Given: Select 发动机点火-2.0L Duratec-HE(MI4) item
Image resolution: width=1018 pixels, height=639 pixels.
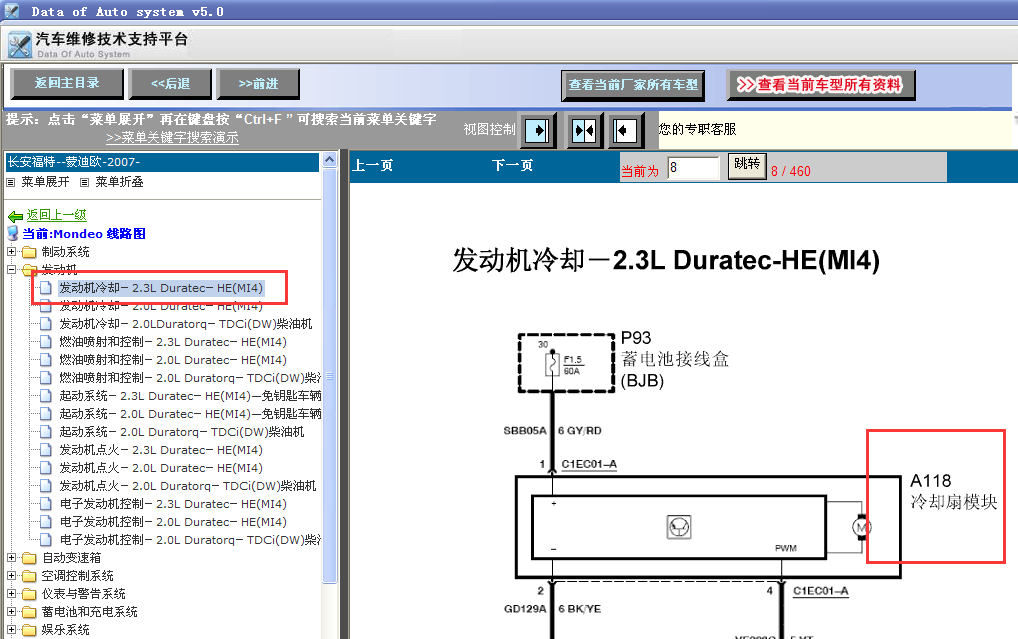Looking at the screenshot, I should [161, 468].
